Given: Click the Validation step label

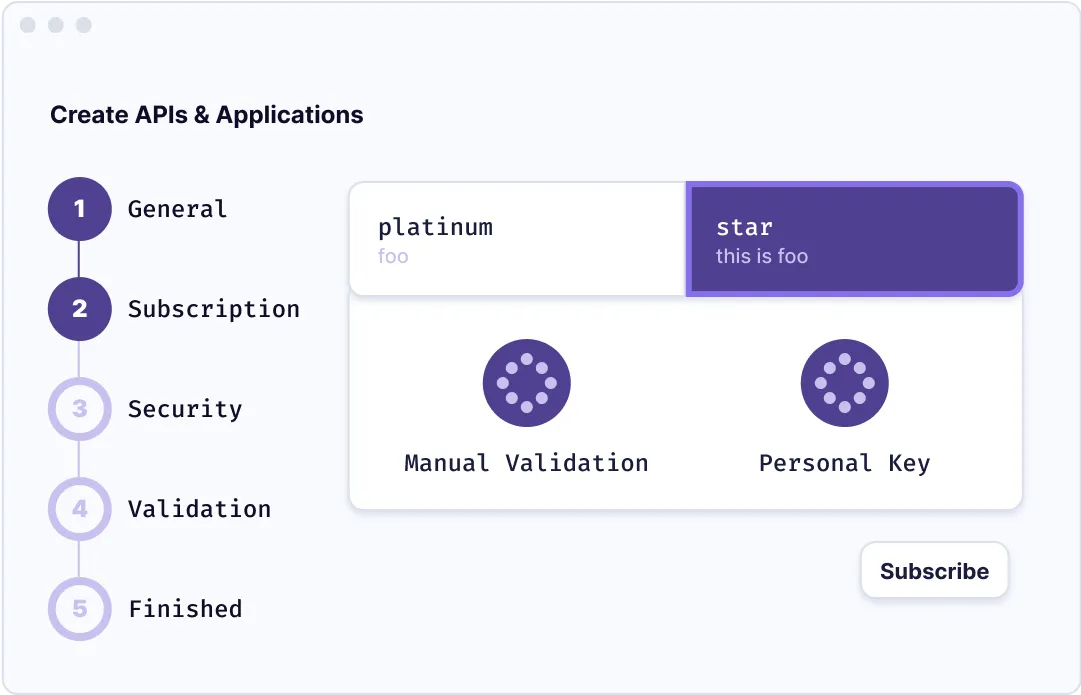Looking at the screenshot, I should [x=199, y=509].
